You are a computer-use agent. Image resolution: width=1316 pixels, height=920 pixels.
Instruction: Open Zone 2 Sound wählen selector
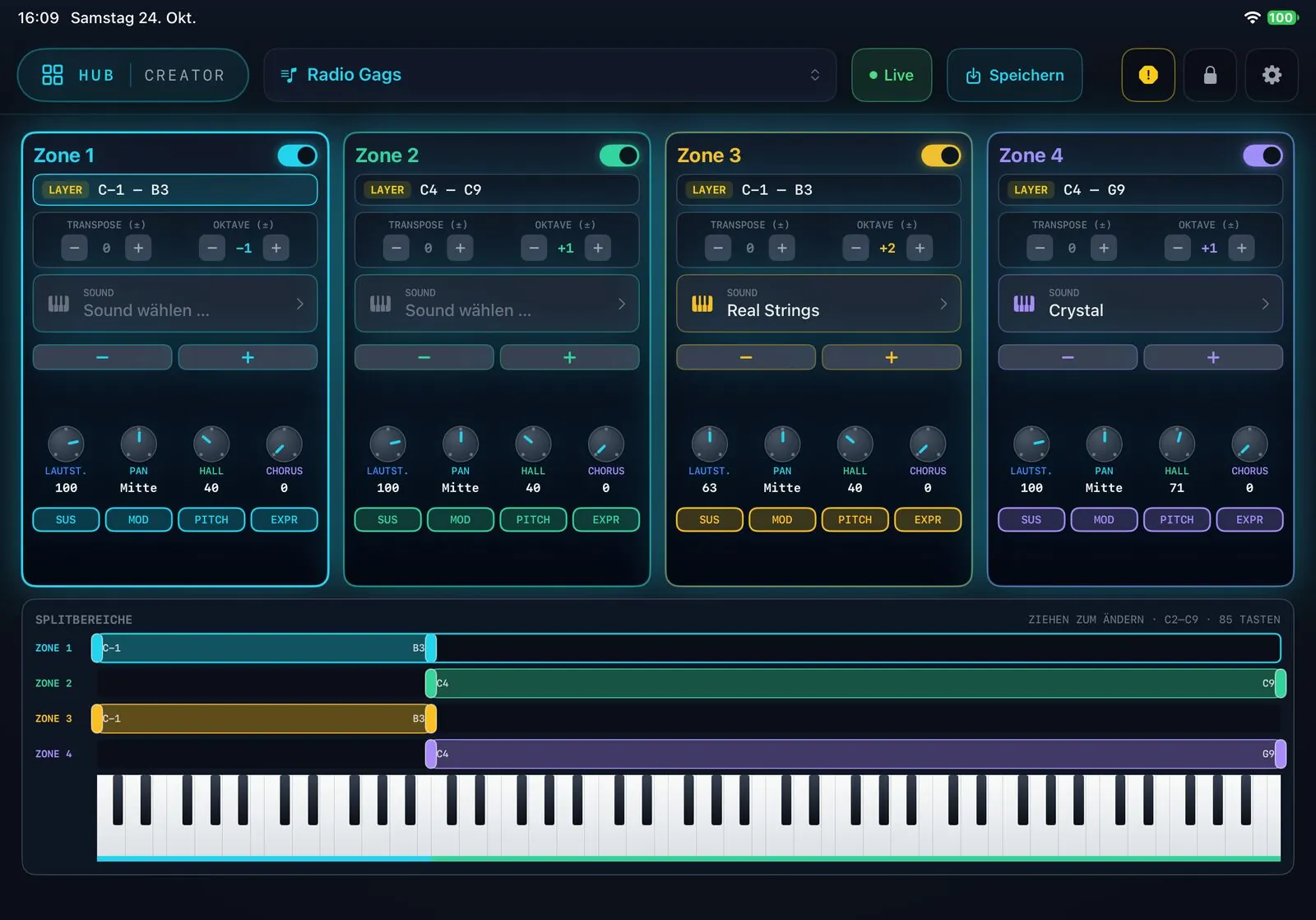point(497,304)
